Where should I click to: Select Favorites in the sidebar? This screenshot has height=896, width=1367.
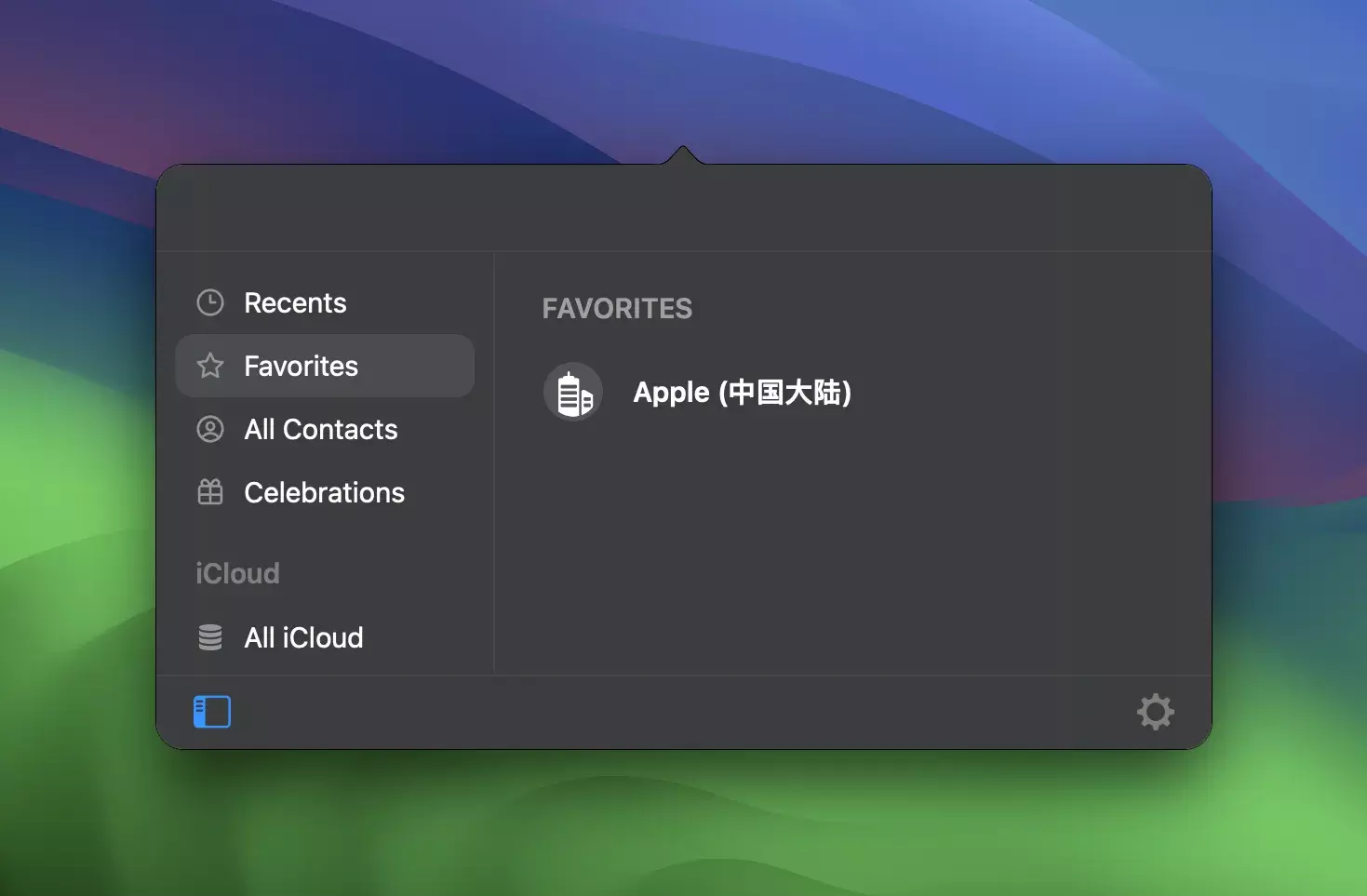coord(325,366)
